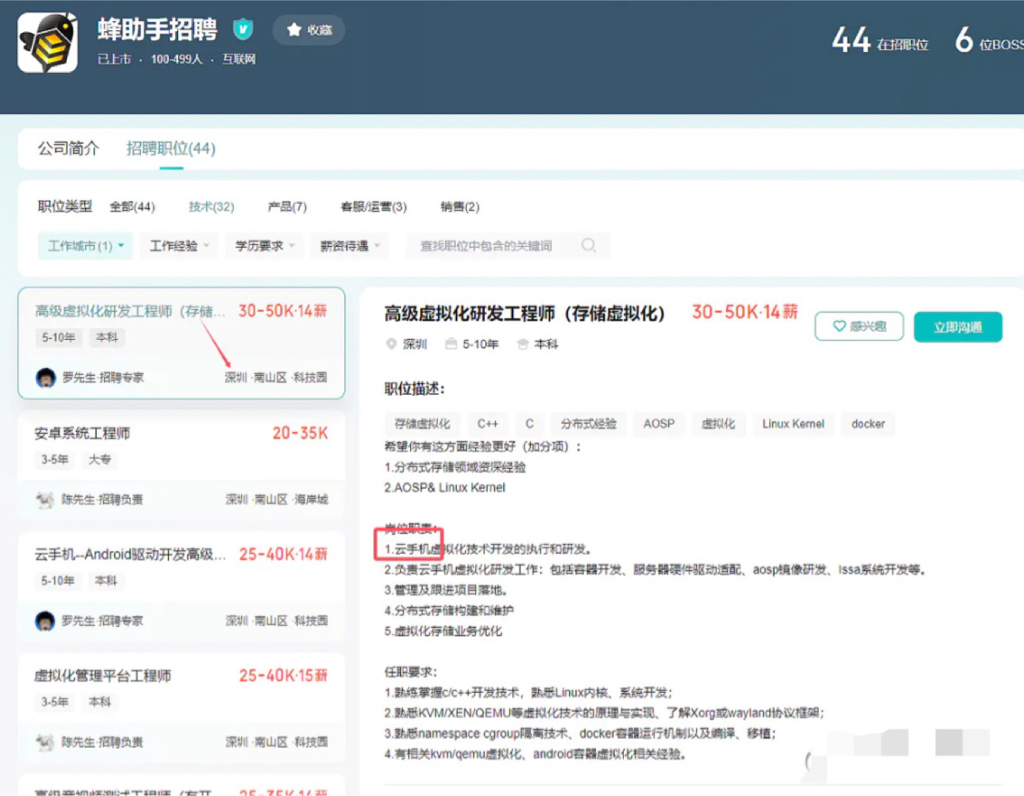Open the 工作经验 dropdown
Viewport: 1024px width, 796px height.
click(179, 246)
